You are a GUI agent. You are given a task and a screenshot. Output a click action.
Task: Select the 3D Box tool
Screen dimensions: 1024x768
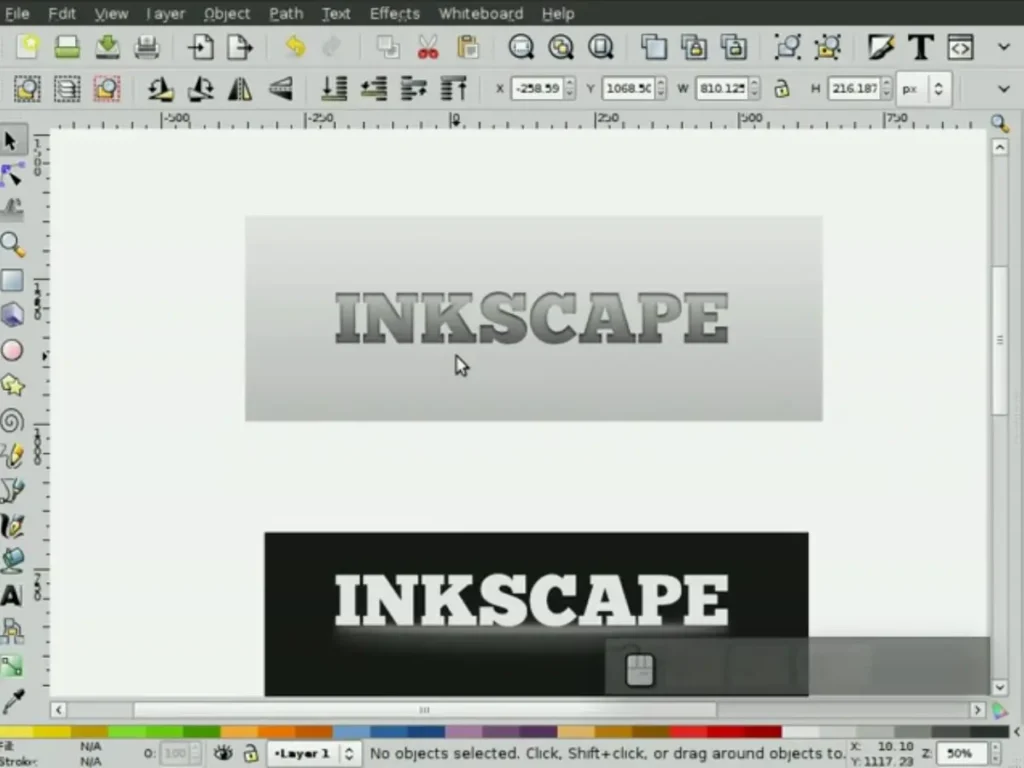click(12, 315)
